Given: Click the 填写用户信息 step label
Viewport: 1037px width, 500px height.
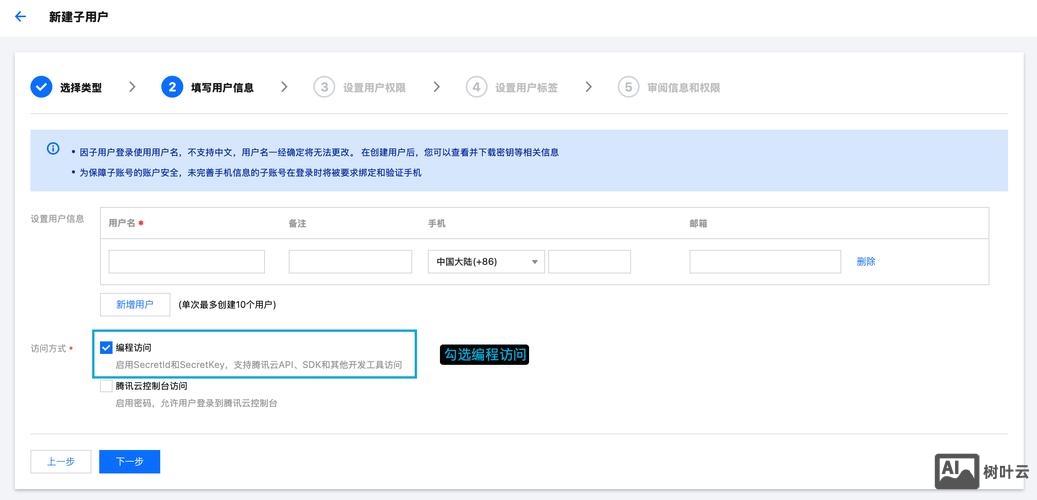Looking at the screenshot, I should tap(222, 87).
